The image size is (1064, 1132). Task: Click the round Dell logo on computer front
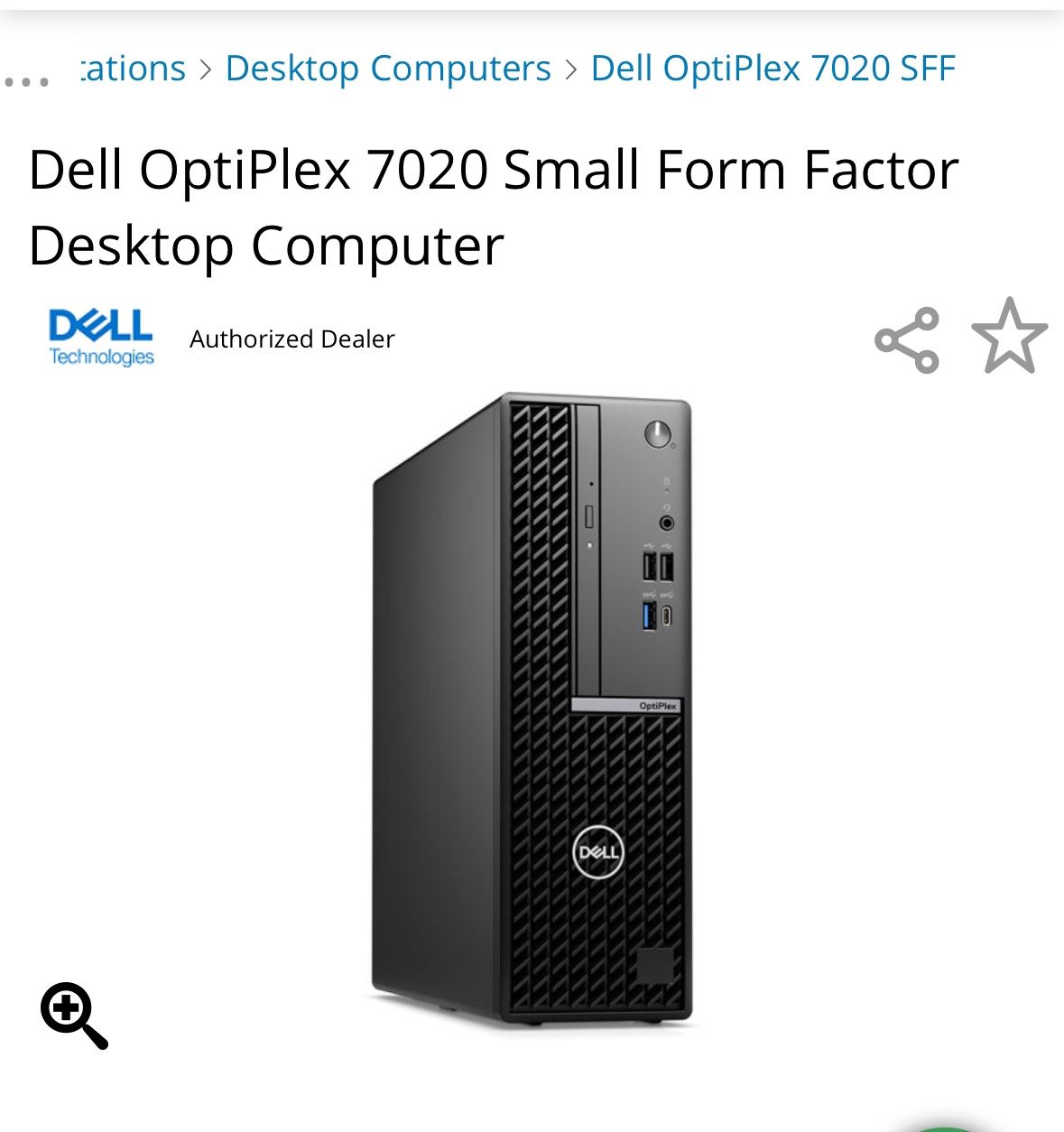tap(597, 852)
